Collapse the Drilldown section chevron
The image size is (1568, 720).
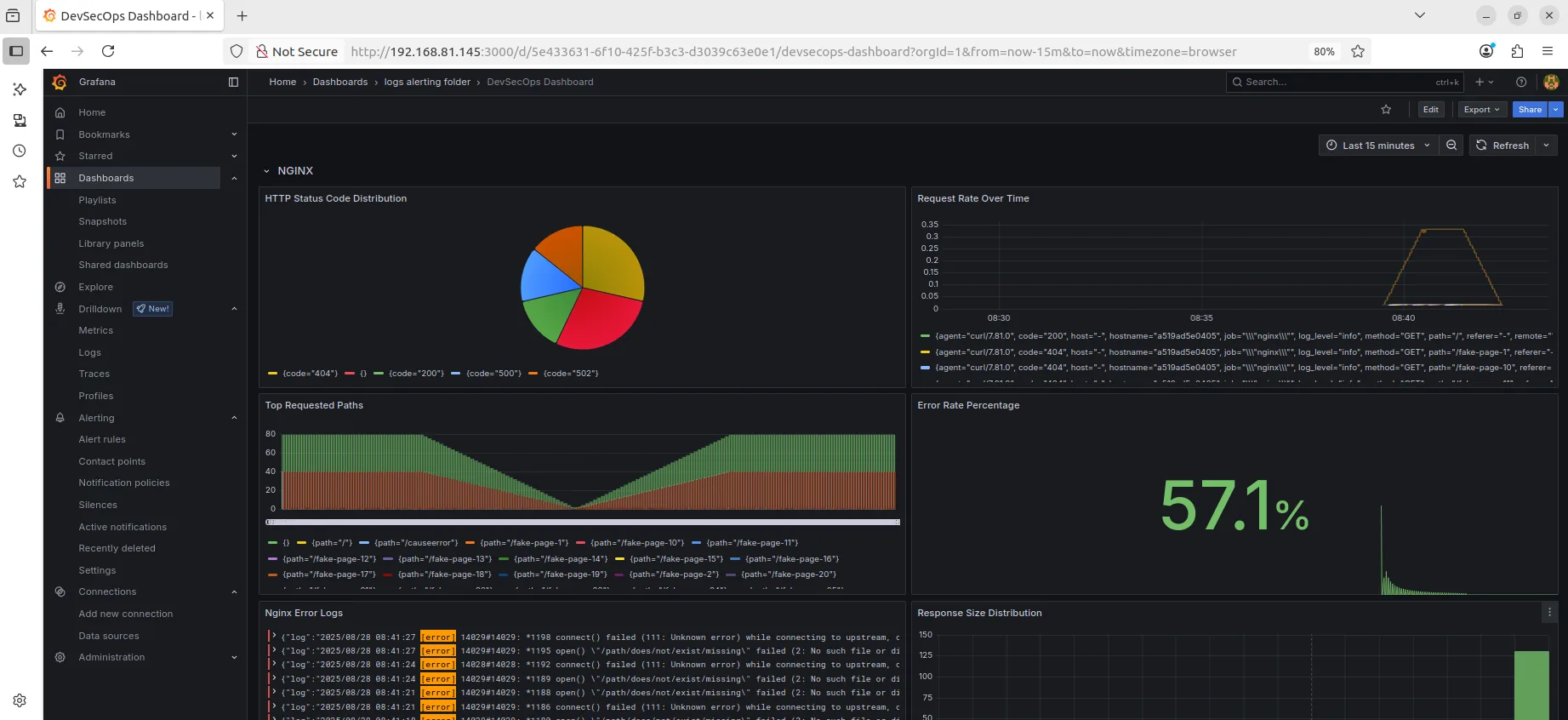234,309
